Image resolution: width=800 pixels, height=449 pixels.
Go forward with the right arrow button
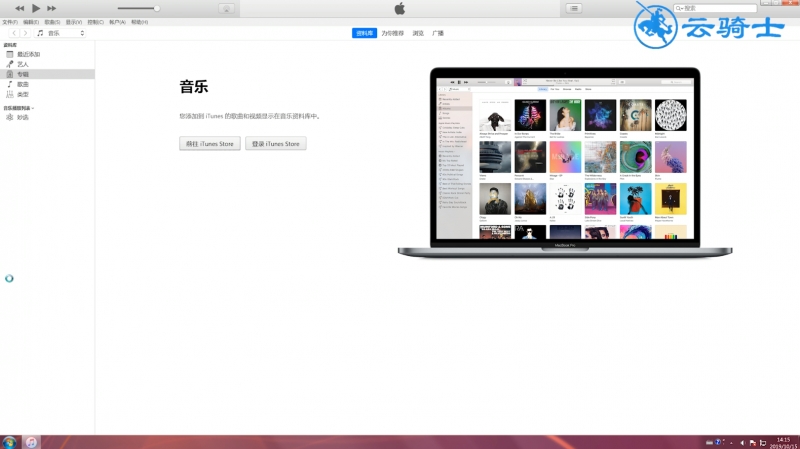point(25,33)
